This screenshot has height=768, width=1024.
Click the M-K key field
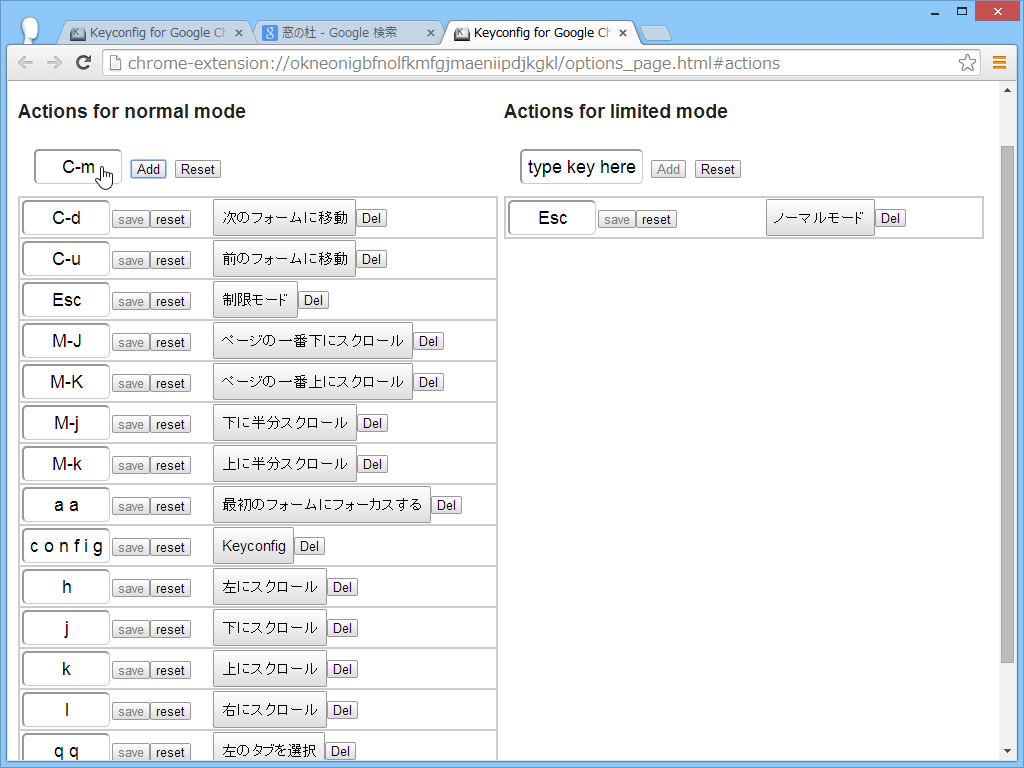pos(66,382)
